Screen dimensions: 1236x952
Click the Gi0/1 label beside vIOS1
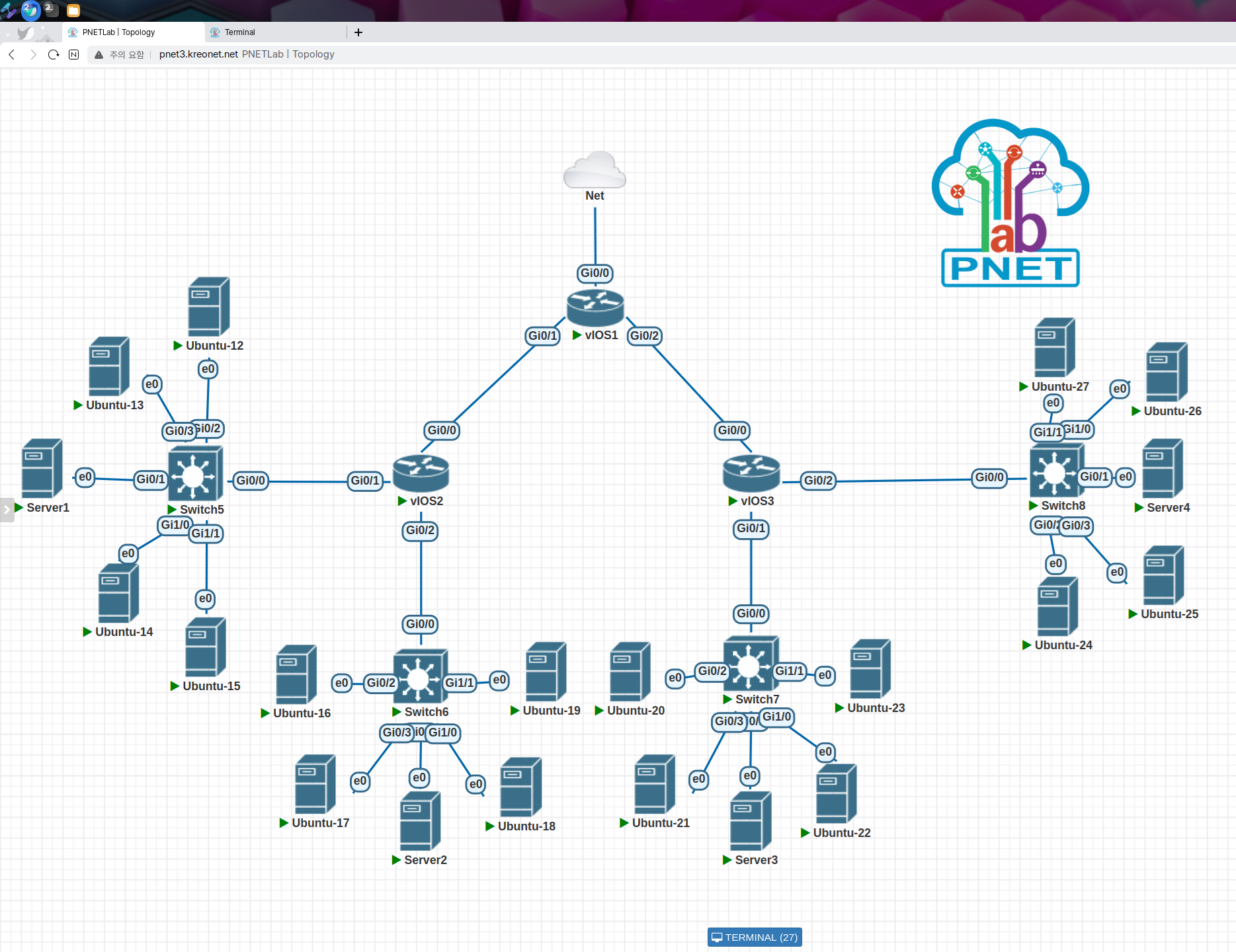pyautogui.click(x=543, y=336)
